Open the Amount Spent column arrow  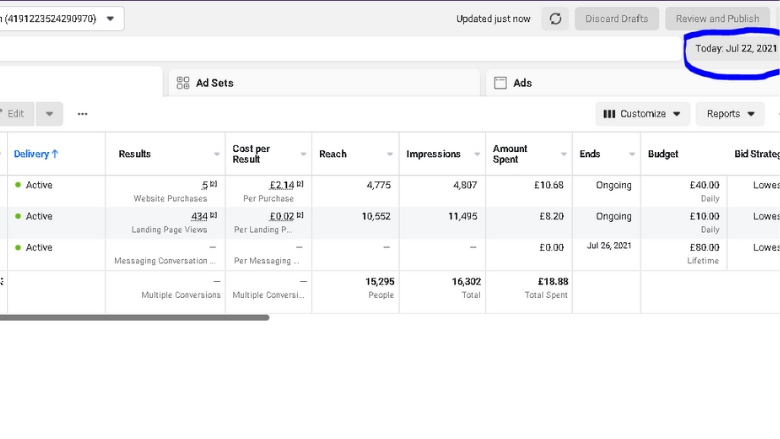(x=563, y=154)
